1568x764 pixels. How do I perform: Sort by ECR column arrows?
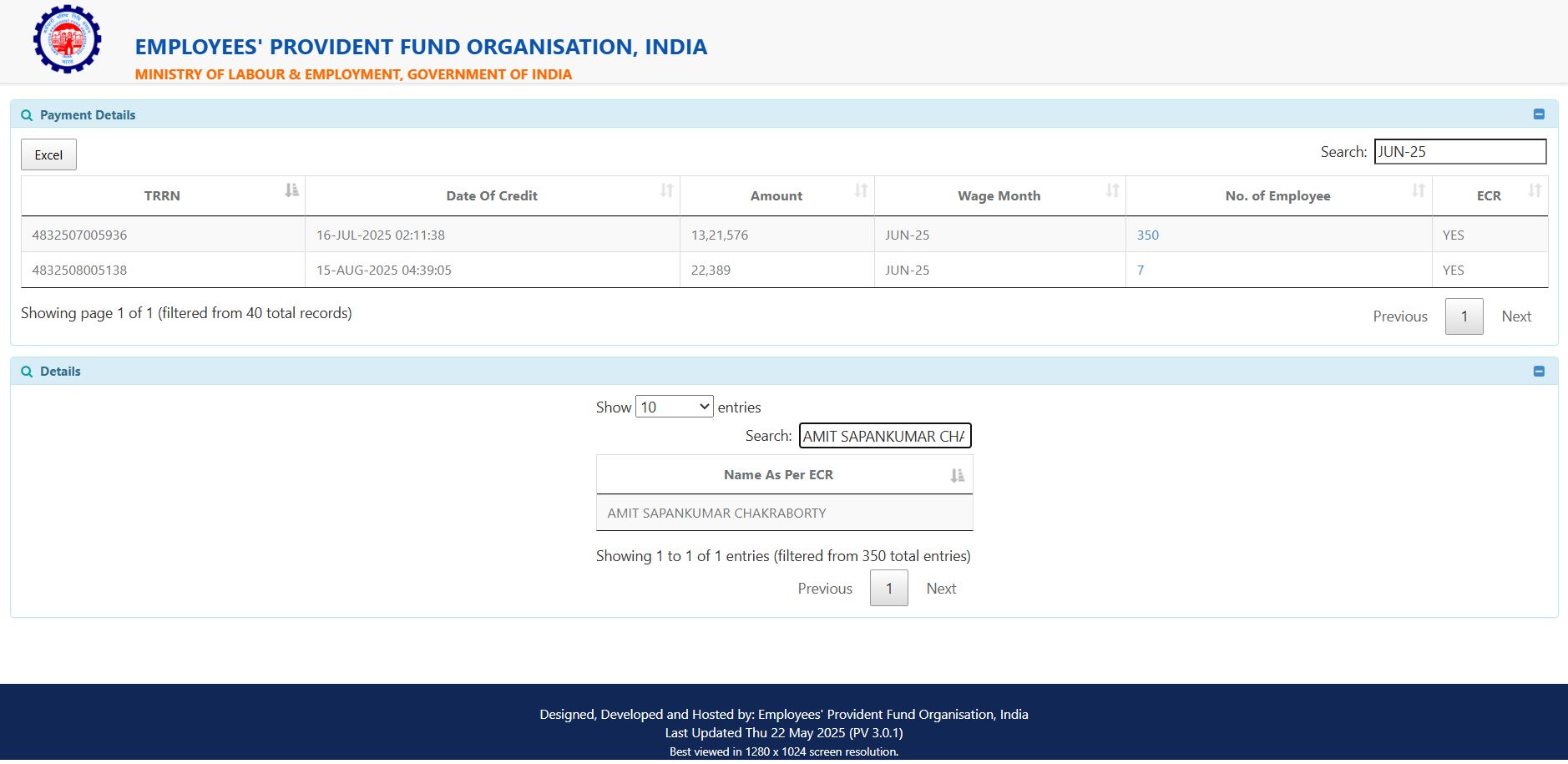click(1535, 190)
